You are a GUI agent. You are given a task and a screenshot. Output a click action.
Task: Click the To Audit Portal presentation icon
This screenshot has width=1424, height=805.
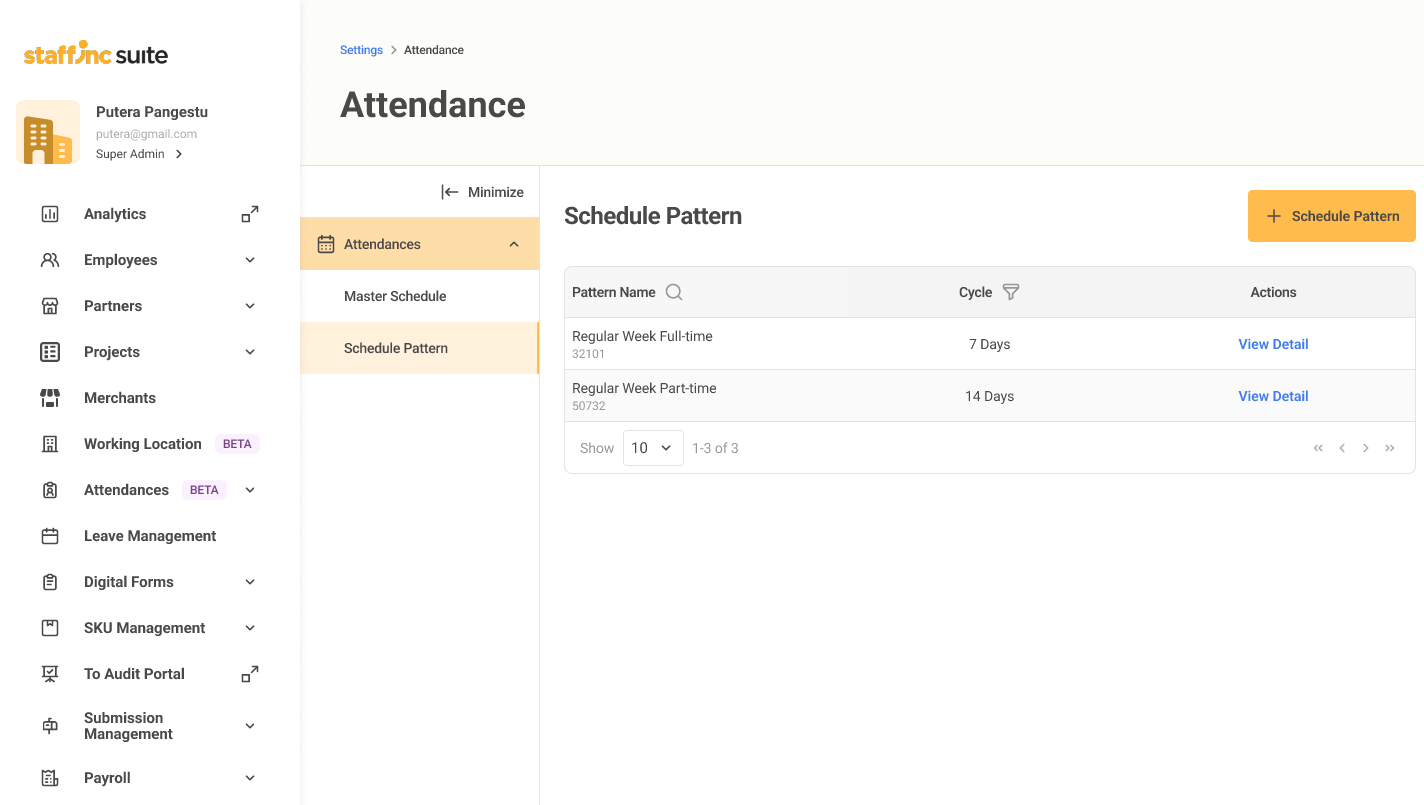pos(50,674)
